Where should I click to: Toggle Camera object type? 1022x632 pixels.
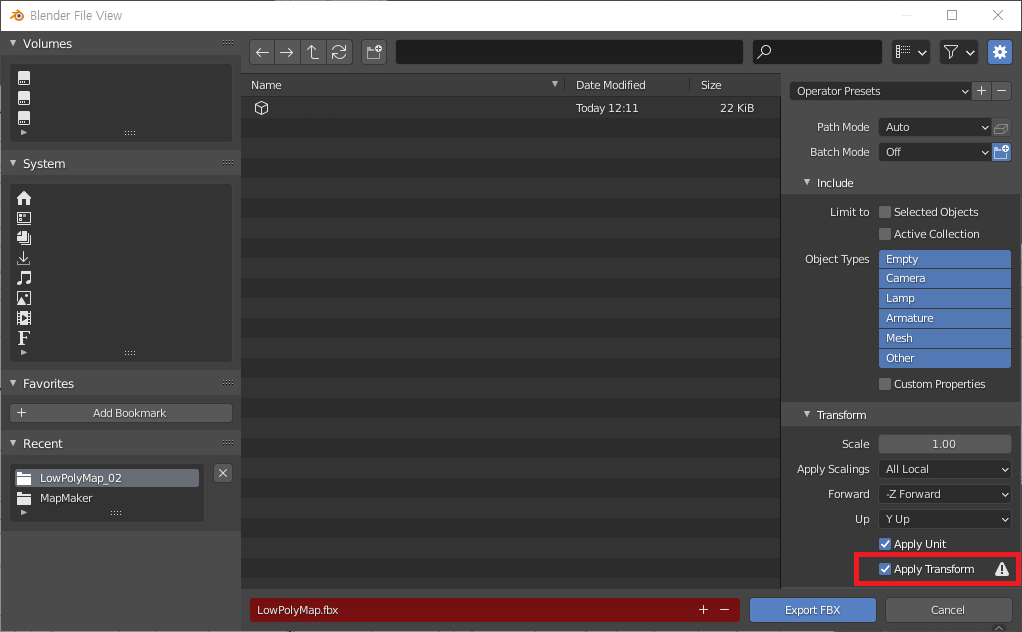tap(944, 278)
